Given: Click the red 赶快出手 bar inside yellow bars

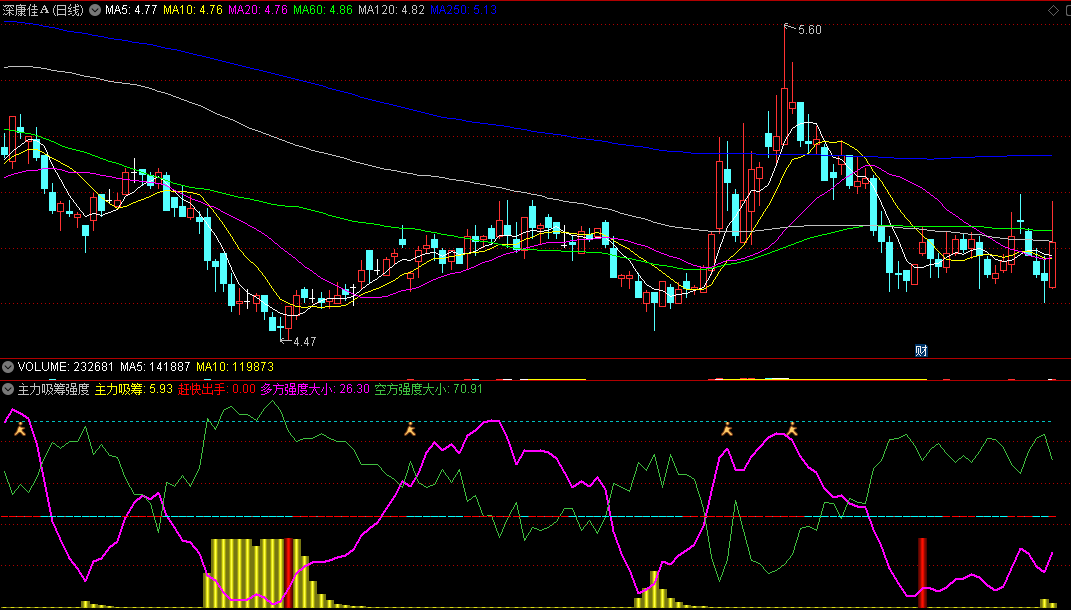Looking at the screenshot, I should click(288, 572).
